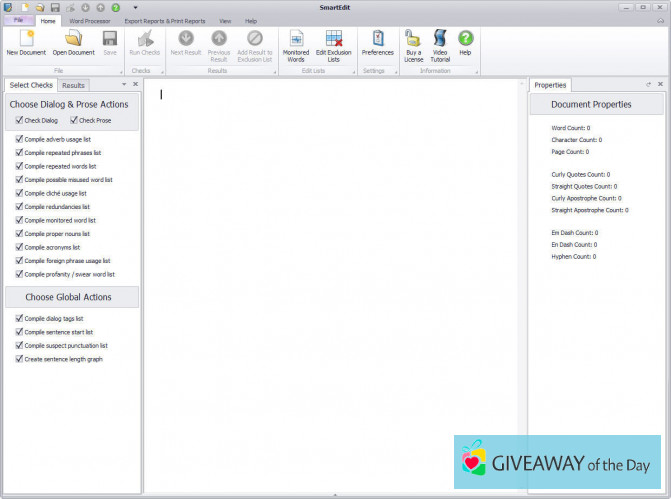Switch to the Word Processor ribbon tab

point(89,20)
